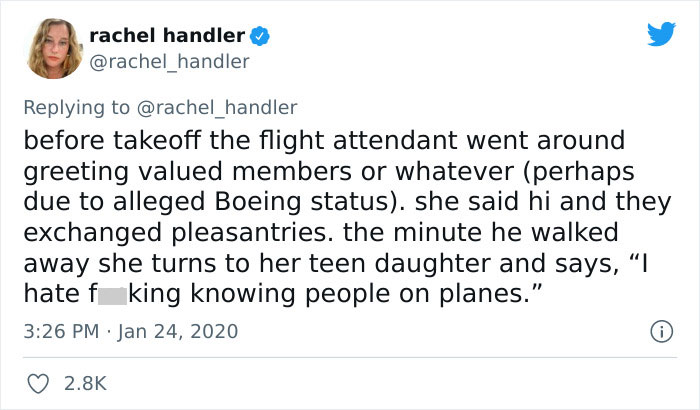
Task: Click the Twitter bird logo
Action: pyautogui.click(x=661, y=34)
